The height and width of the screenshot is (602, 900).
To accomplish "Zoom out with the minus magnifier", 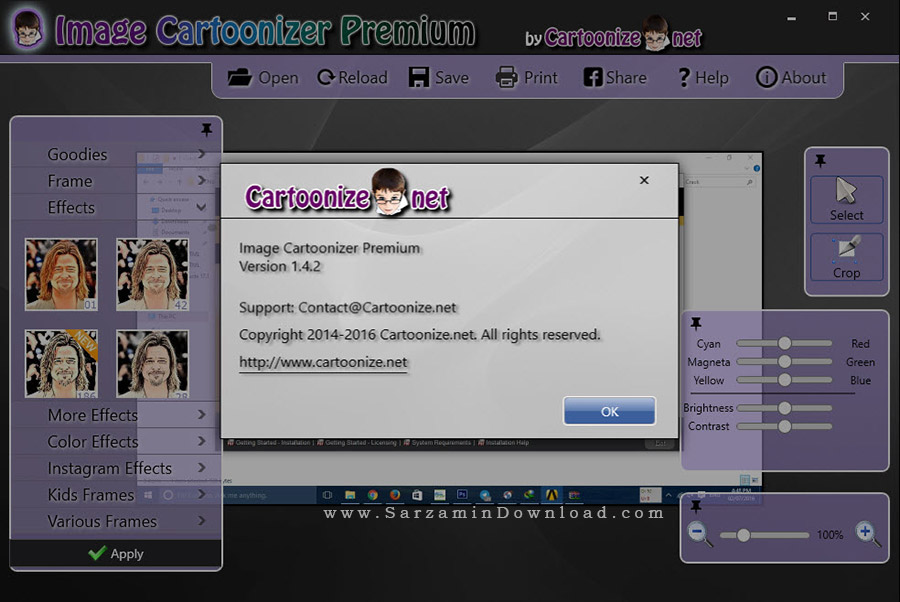I will pos(700,534).
